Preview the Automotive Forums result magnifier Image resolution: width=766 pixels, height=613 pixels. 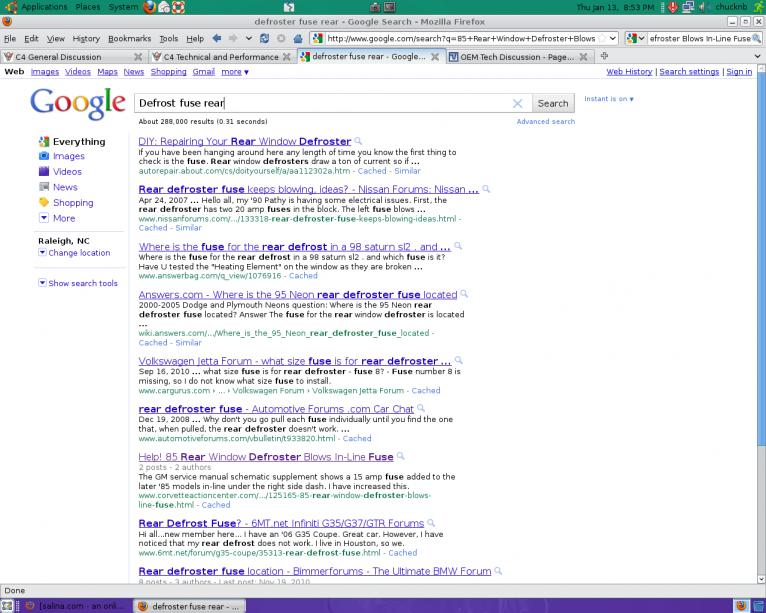click(x=421, y=408)
